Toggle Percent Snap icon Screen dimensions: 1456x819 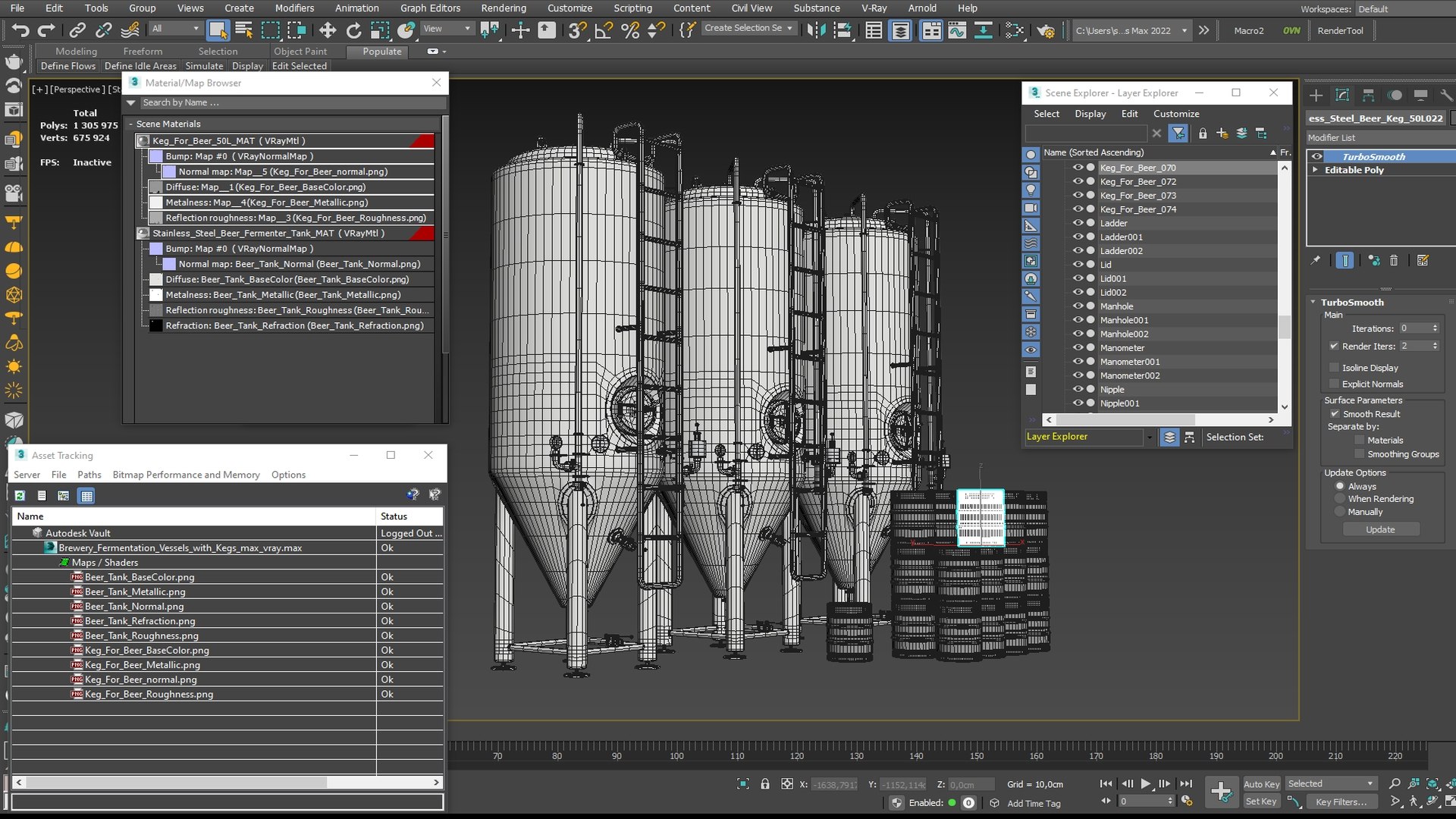629,30
